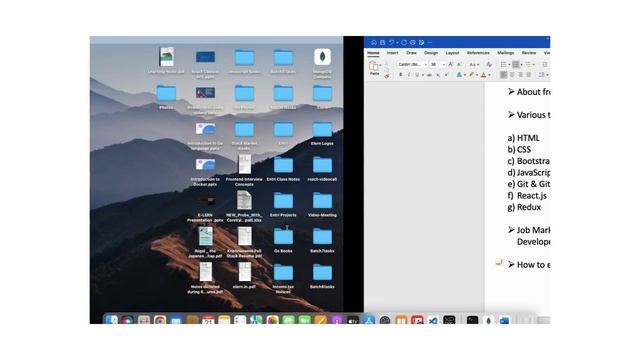Open the Review ribbon tab
The height and width of the screenshot is (360, 640).
pyautogui.click(x=529, y=53)
